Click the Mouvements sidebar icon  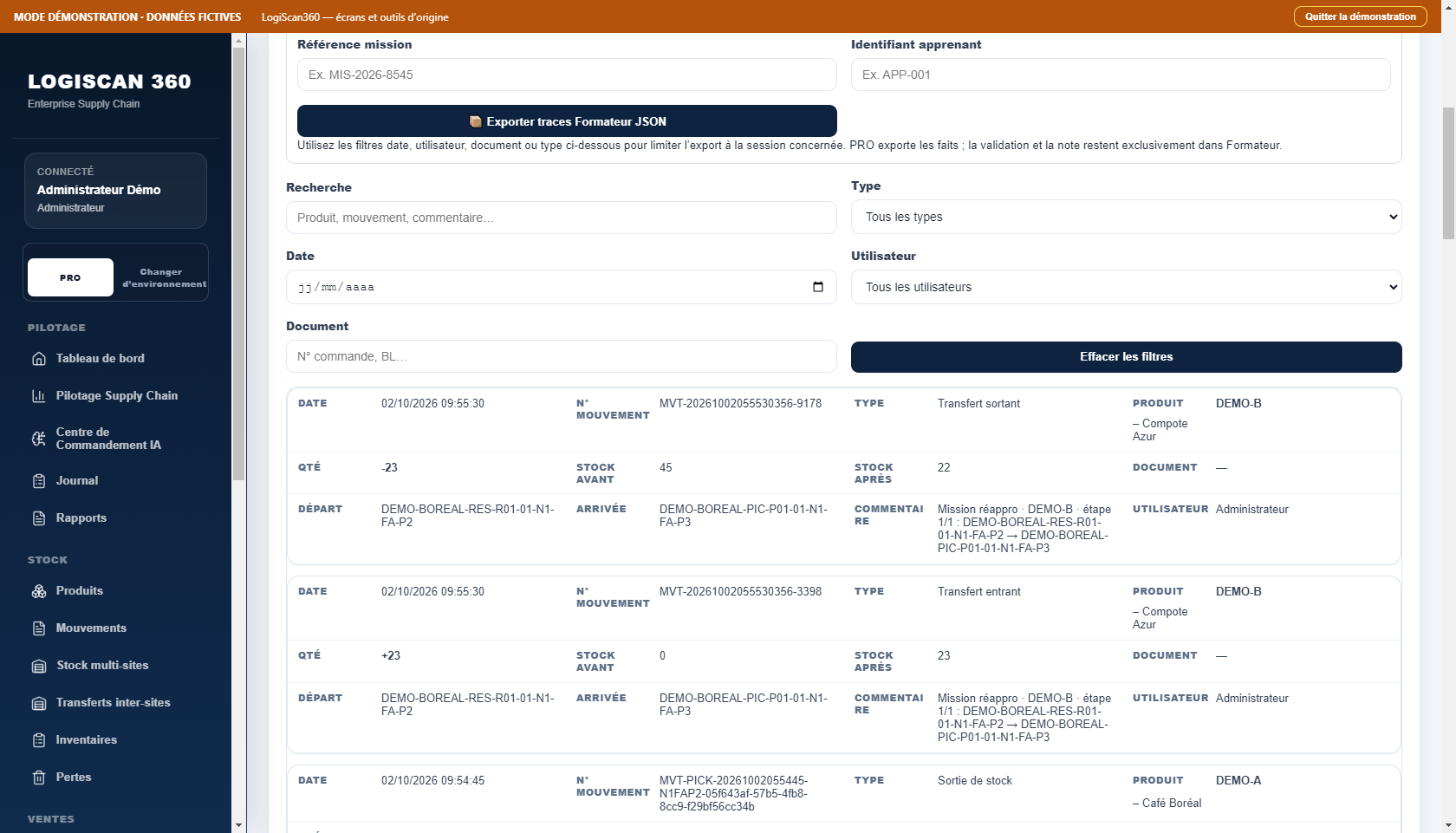tap(39, 628)
